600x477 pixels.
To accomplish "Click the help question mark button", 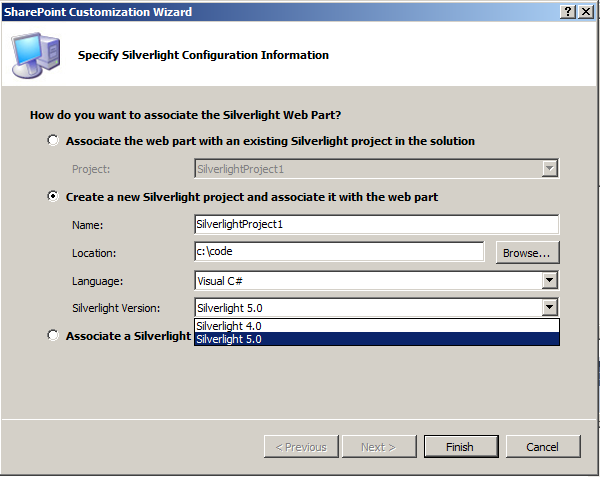I will (x=568, y=12).
